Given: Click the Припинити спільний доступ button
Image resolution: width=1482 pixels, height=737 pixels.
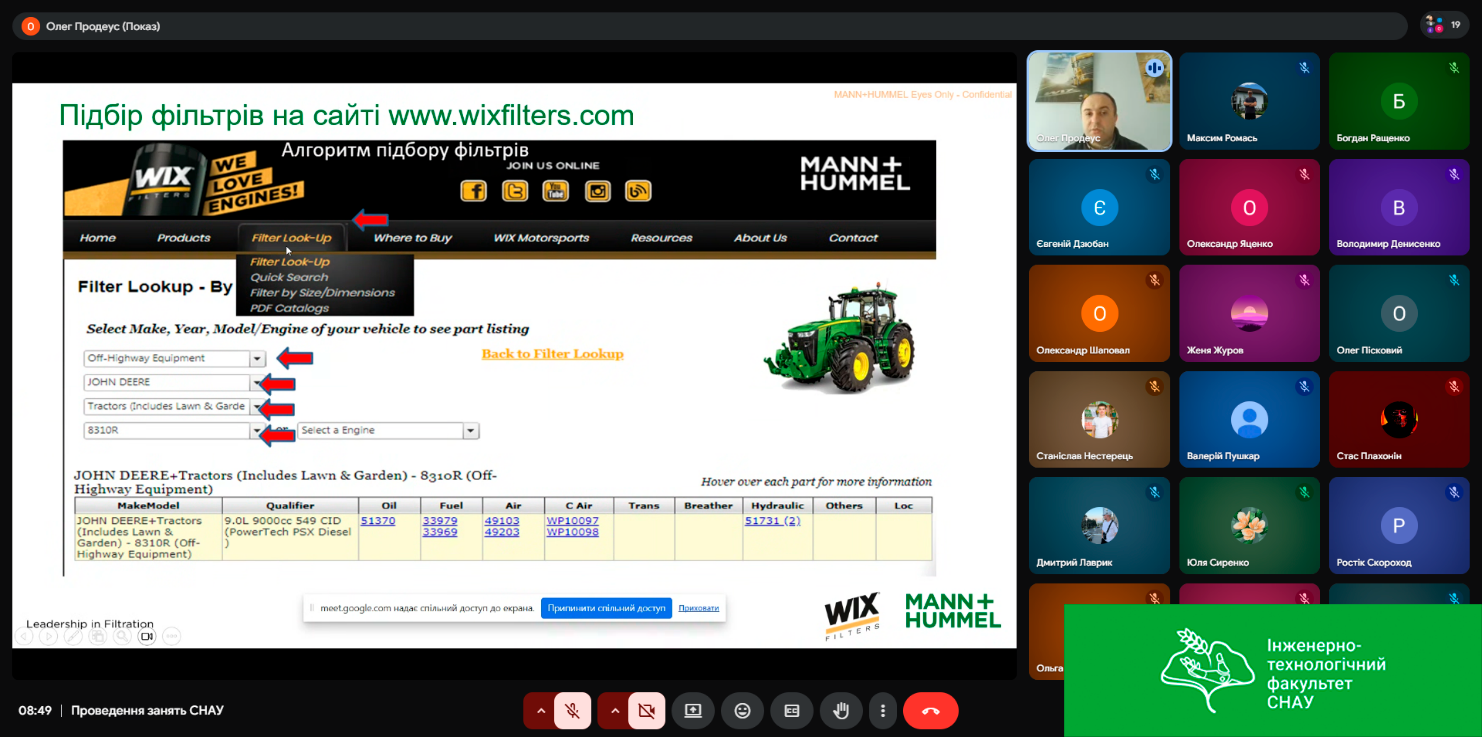Looking at the screenshot, I should tap(607, 608).
